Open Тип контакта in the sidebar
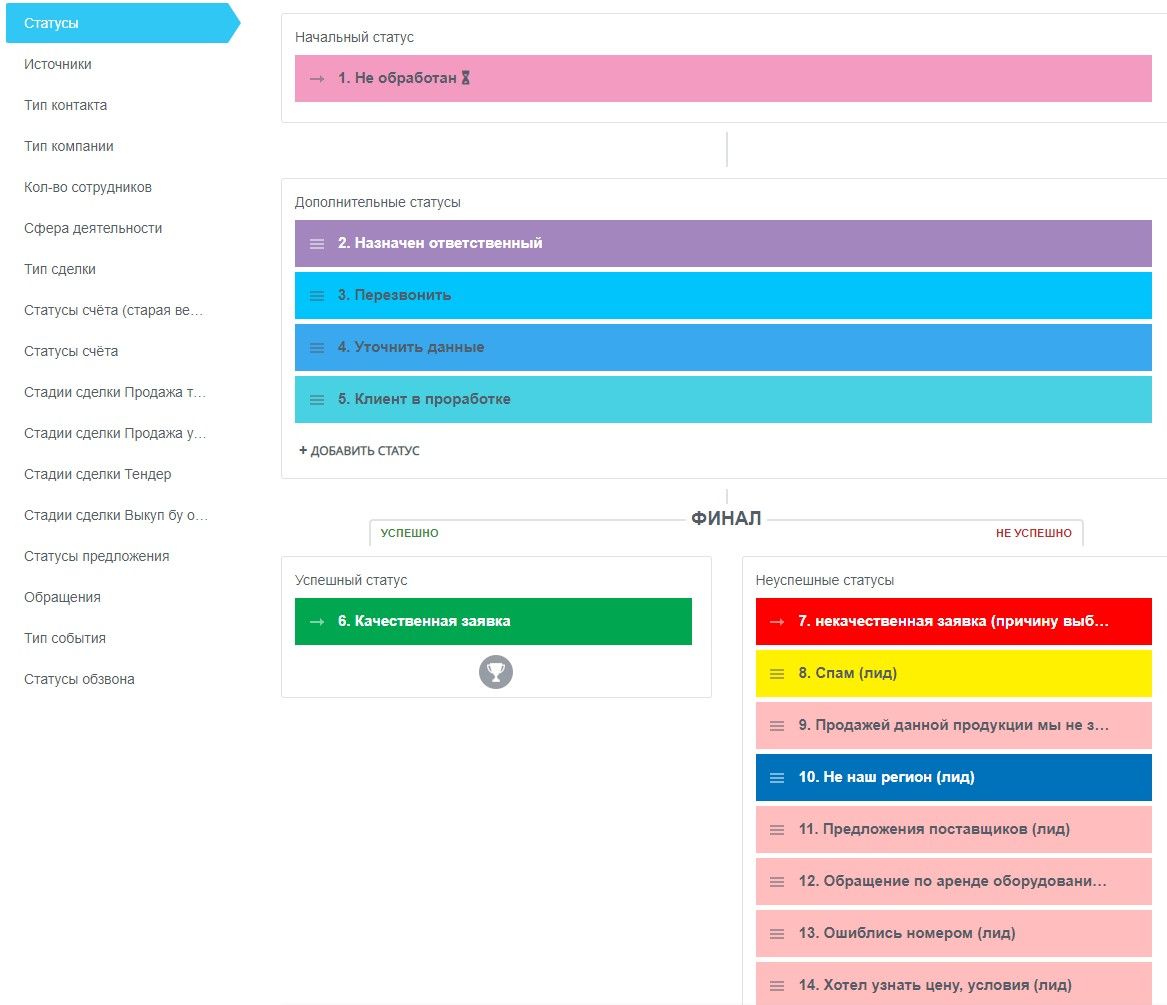Screen dimensions: 1167x1005 [66, 105]
